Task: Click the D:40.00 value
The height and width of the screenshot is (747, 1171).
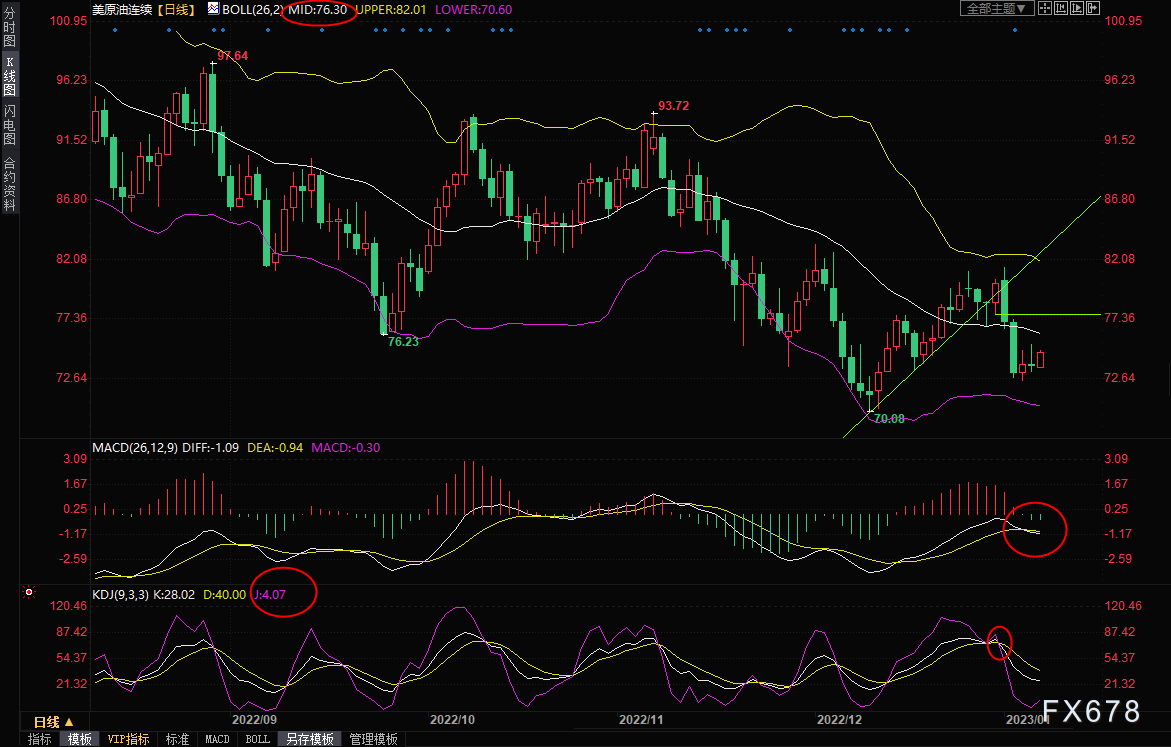Action: coord(225,595)
